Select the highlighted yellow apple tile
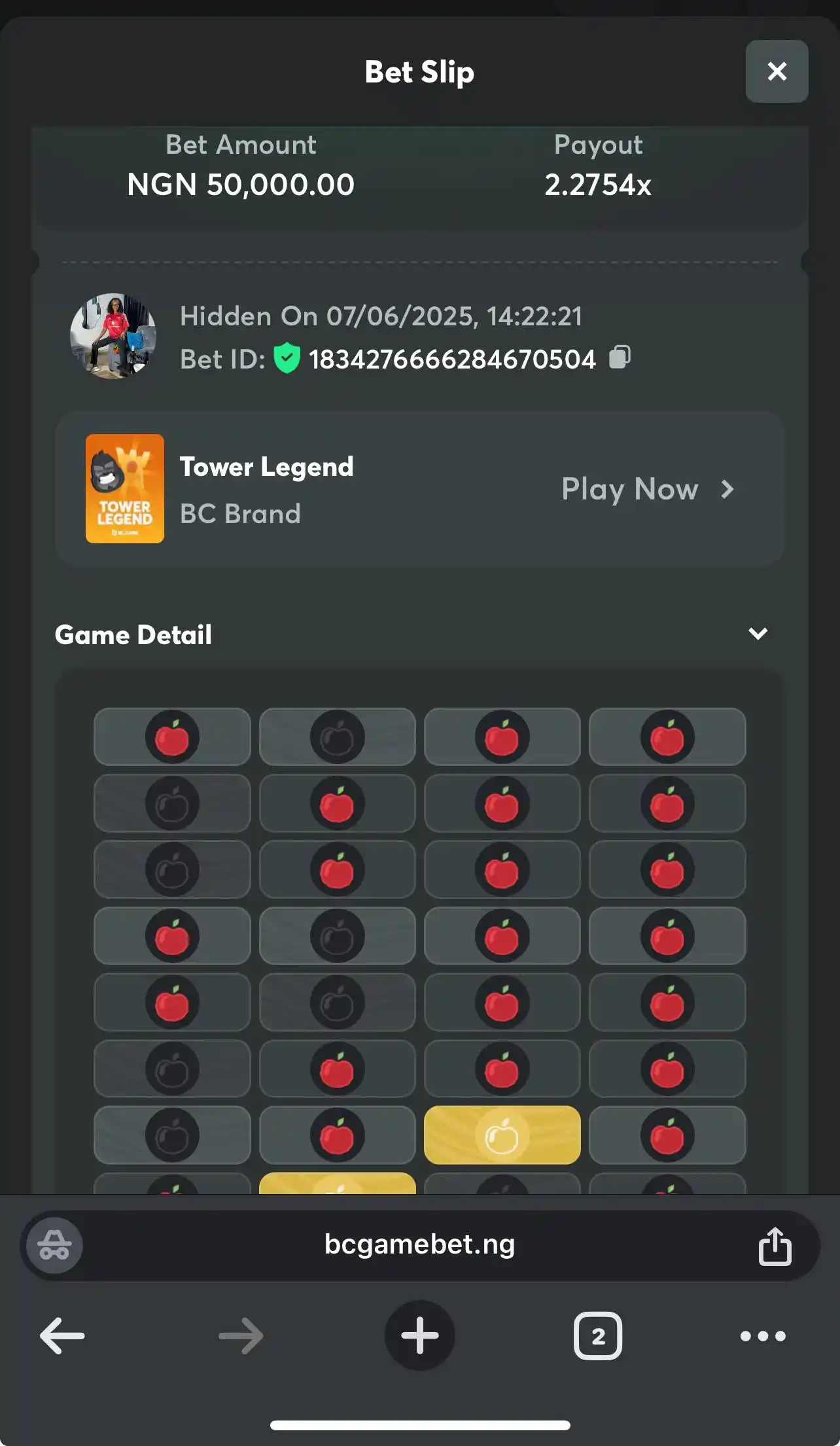The width and height of the screenshot is (840, 1446). (502, 1135)
